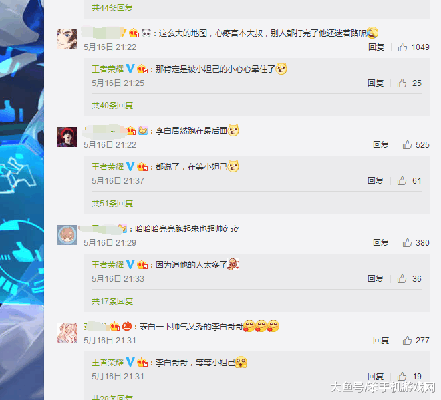Reply to the comment with 1049 likes
Viewport: 441px width, 400px height.
(376, 47)
